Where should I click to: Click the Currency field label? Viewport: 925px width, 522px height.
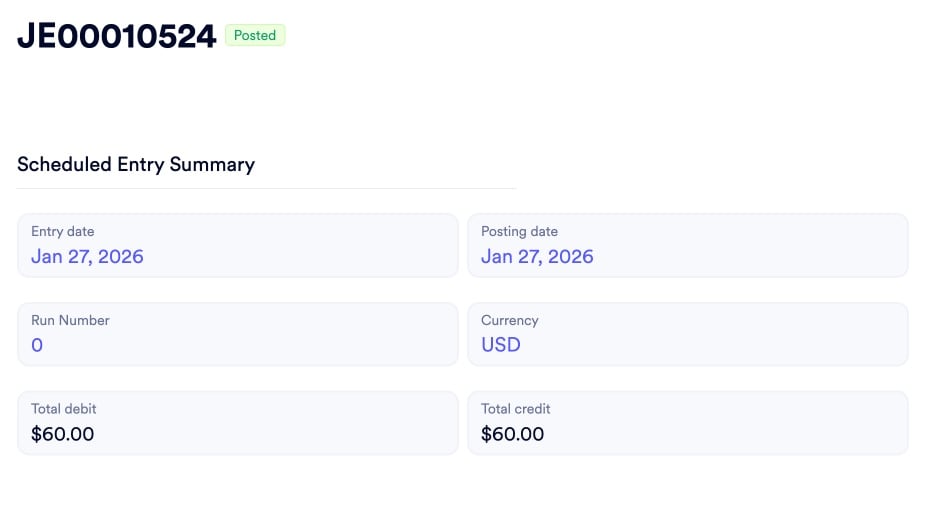pos(510,320)
